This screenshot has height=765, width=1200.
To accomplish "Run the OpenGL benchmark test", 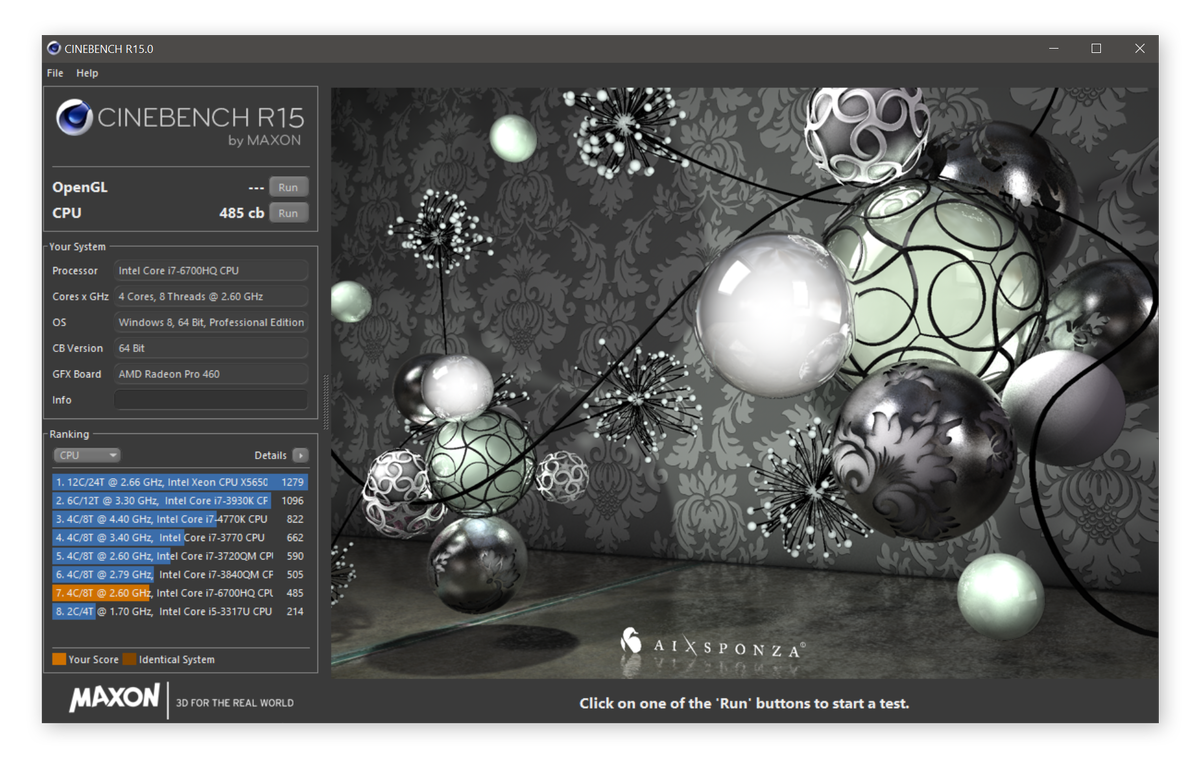I will pyautogui.click(x=288, y=187).
